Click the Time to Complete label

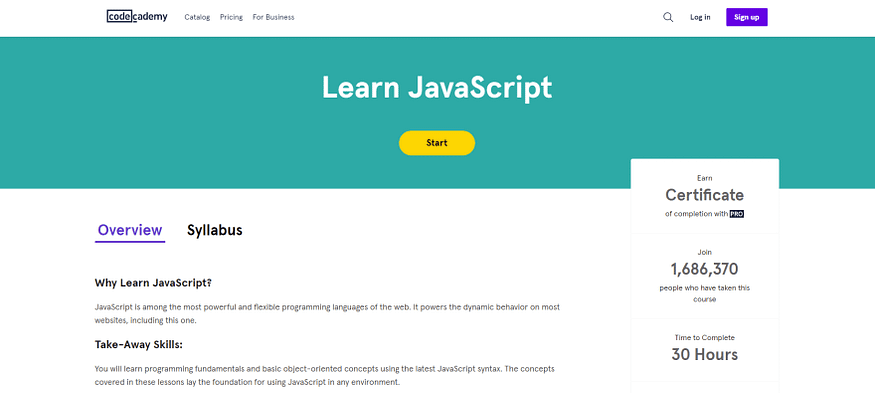tap(704, 338)
